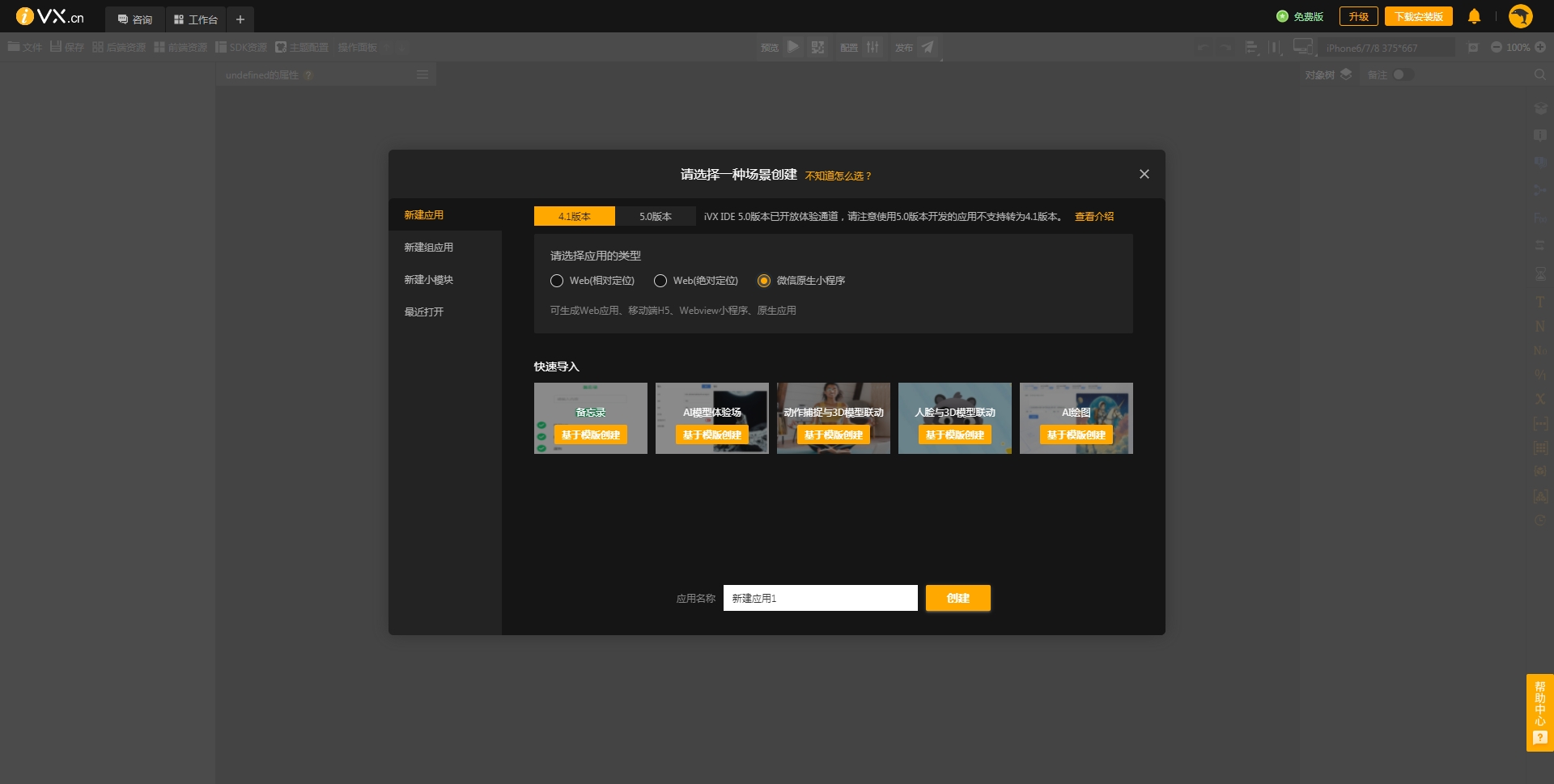The image size is (1554, 784).
Task: Click the 下载安装版 button
Action: pyautogui.click(x=1419, y=16)
